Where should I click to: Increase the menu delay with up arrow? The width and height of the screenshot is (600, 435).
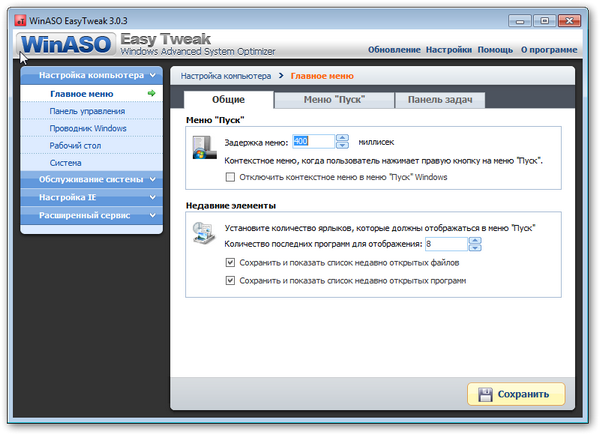342,138
